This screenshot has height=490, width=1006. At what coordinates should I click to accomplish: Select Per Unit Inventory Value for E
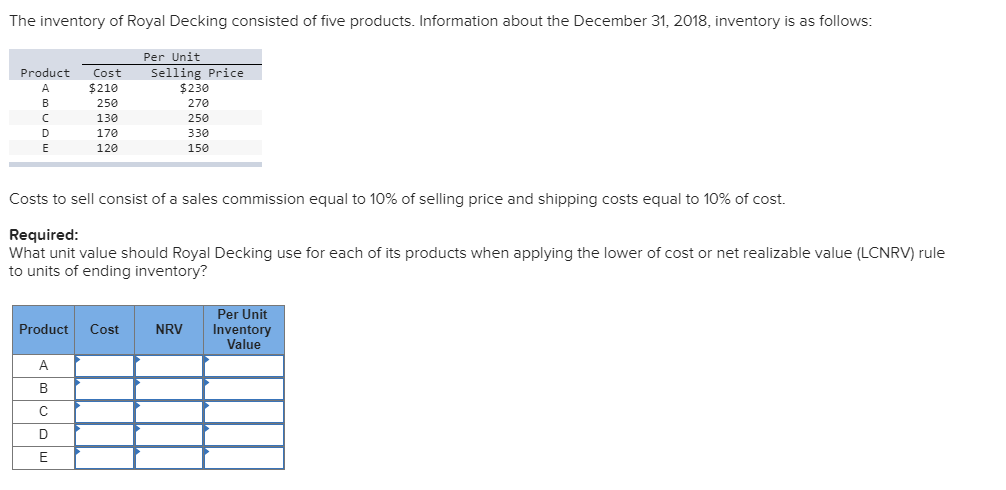pos(244,458)
